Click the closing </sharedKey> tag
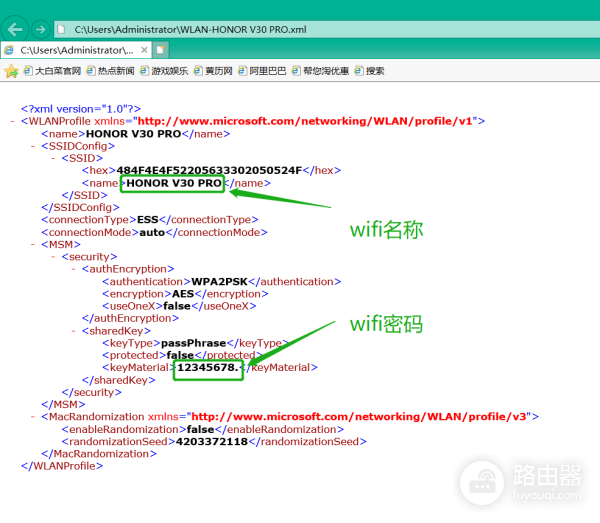Image resolution: width=600 pixels, height=523 pixels. point(119,380)
